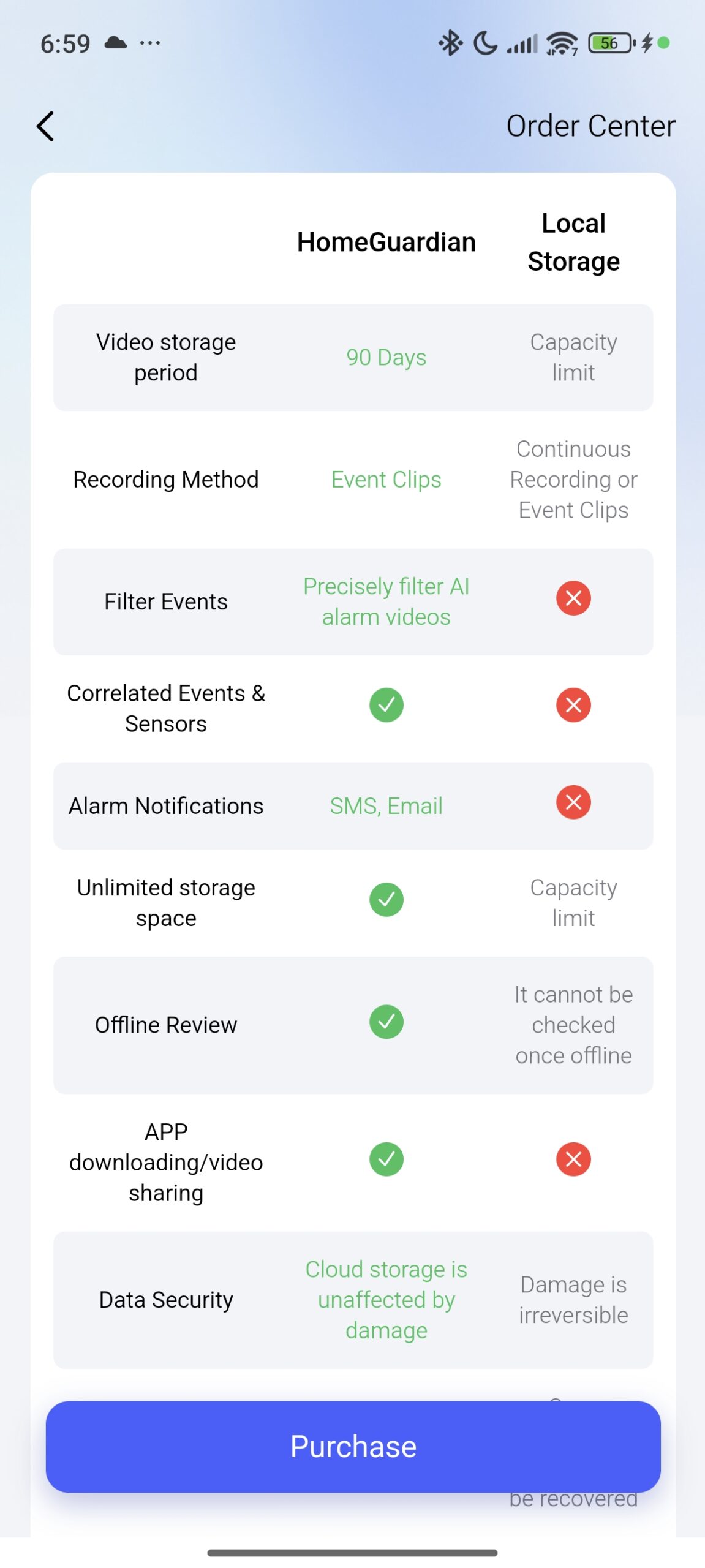Tap green check for Correlated Events & Sensors
The height and width of the screenshot is (1568, 705).
pyautogui.click(x=386, y=705)
